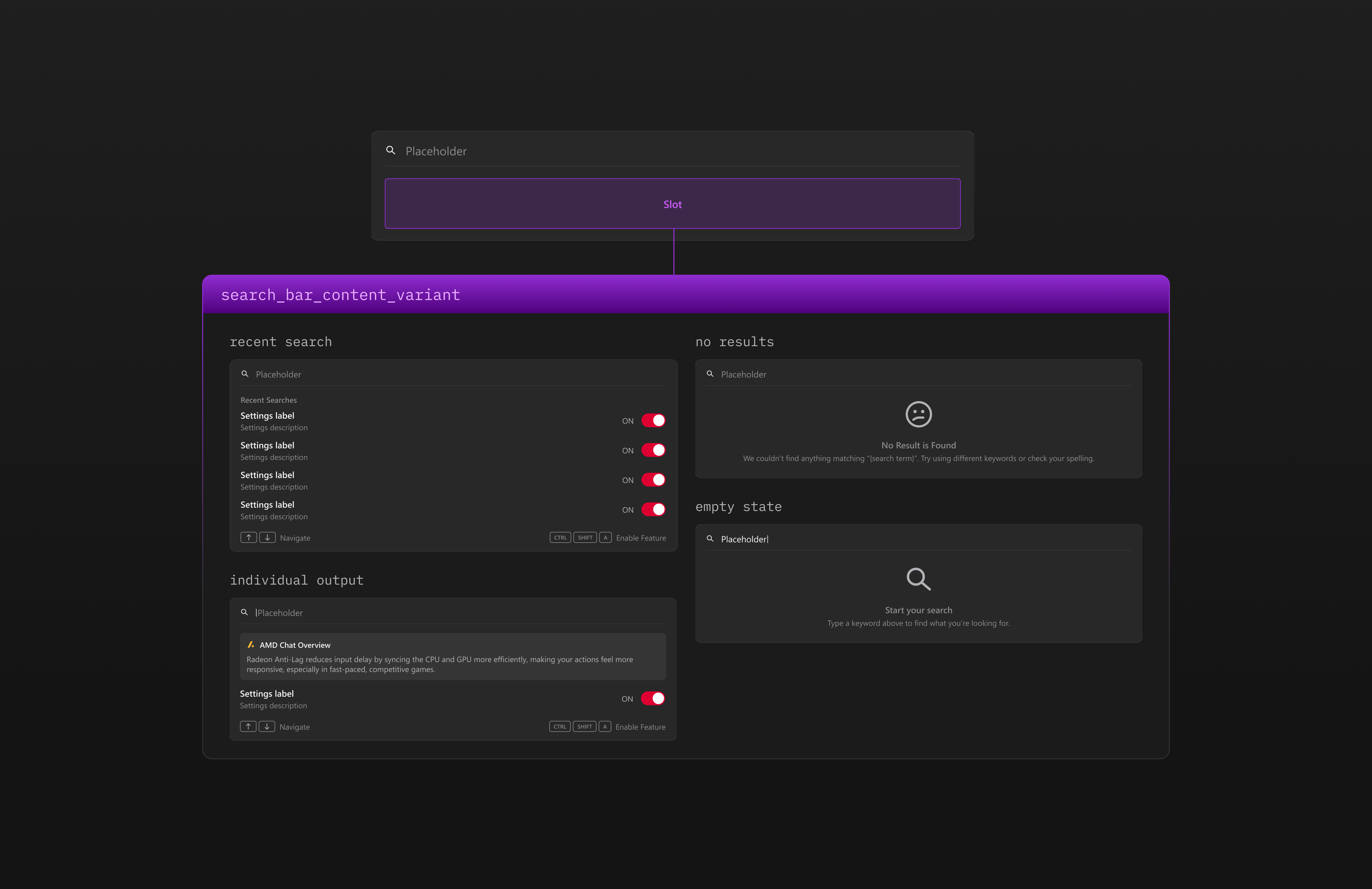Click the sad face No Result icon
The width and height of the screenshot is (1372, 889).
click(x=918, y=414)
